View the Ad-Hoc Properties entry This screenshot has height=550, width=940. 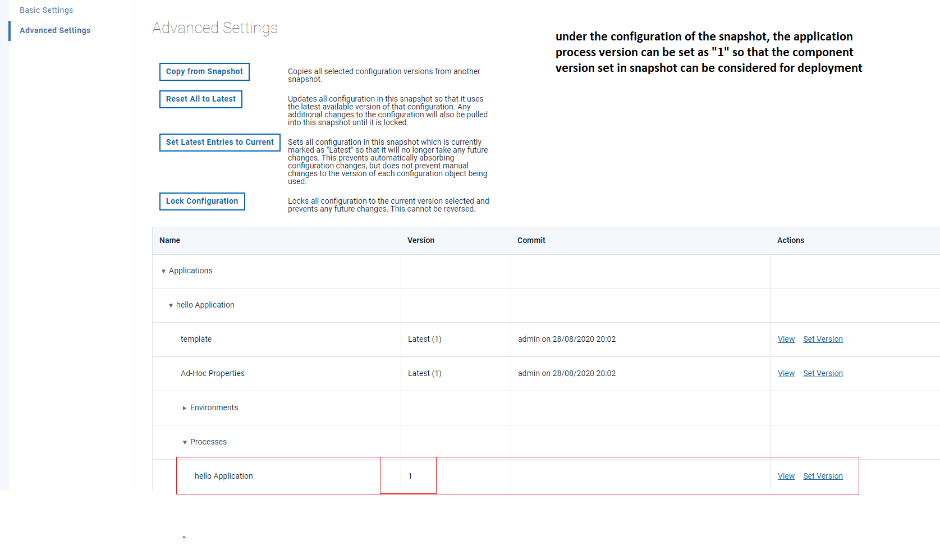786,373
